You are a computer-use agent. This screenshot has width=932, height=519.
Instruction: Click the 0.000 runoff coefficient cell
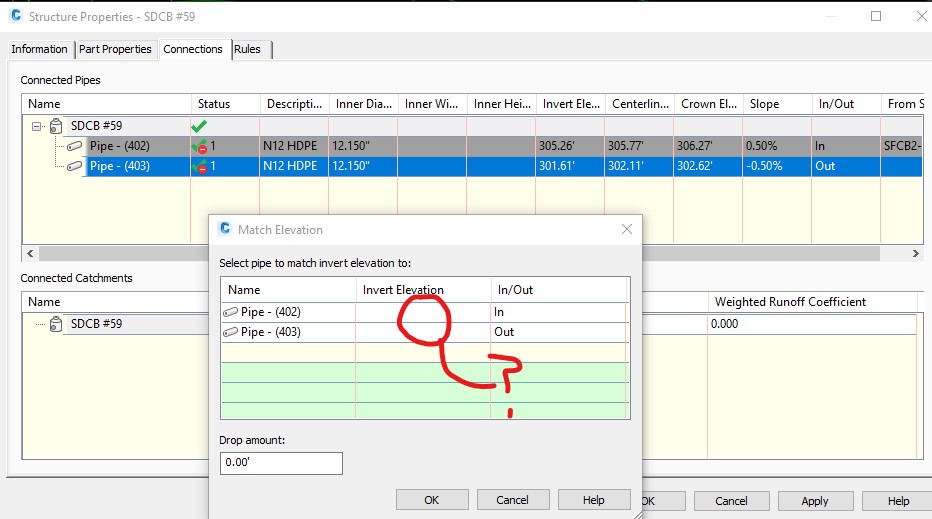(x=812, y=324)
